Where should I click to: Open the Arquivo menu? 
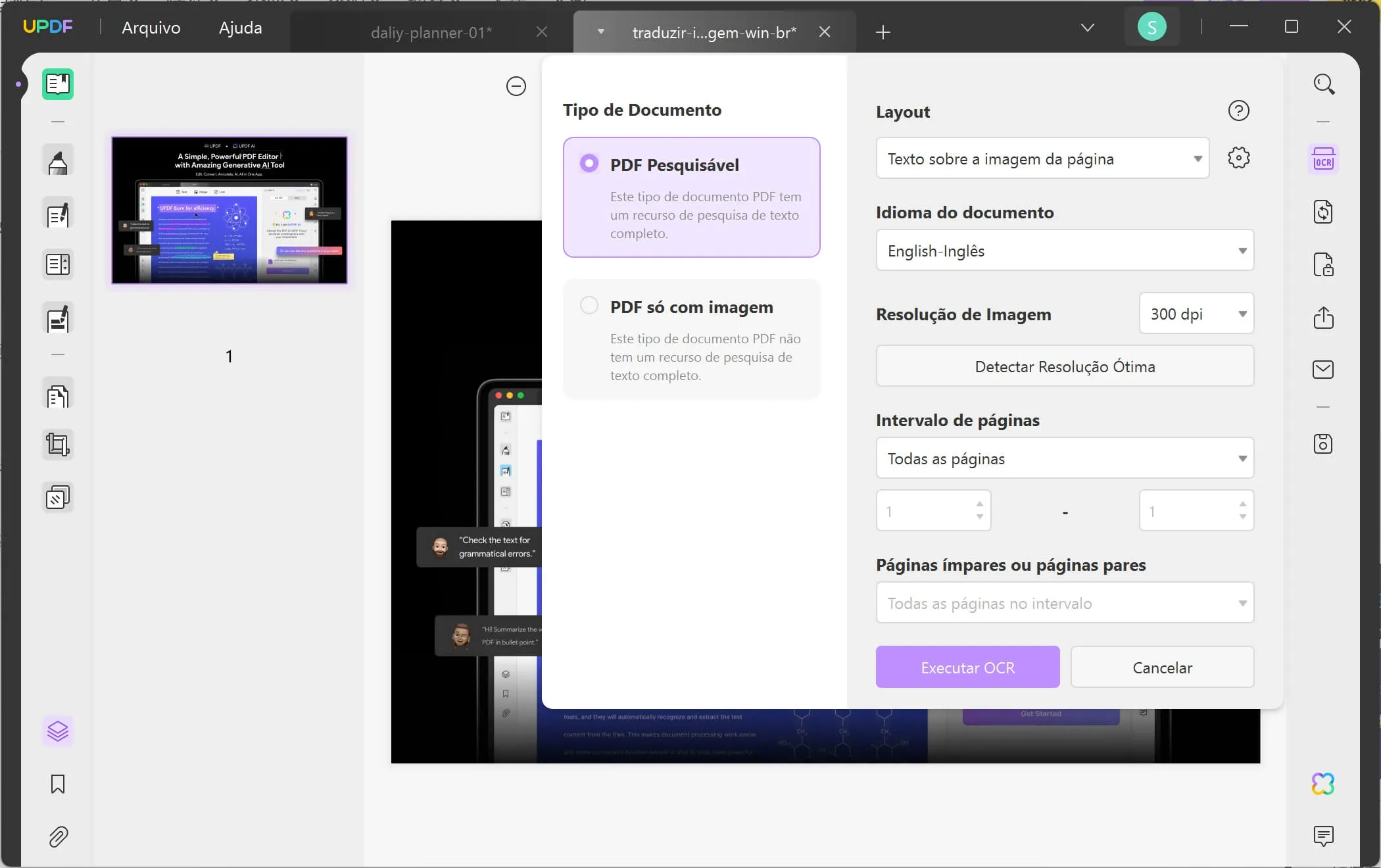pyautogui.click(x=151, y=28)
